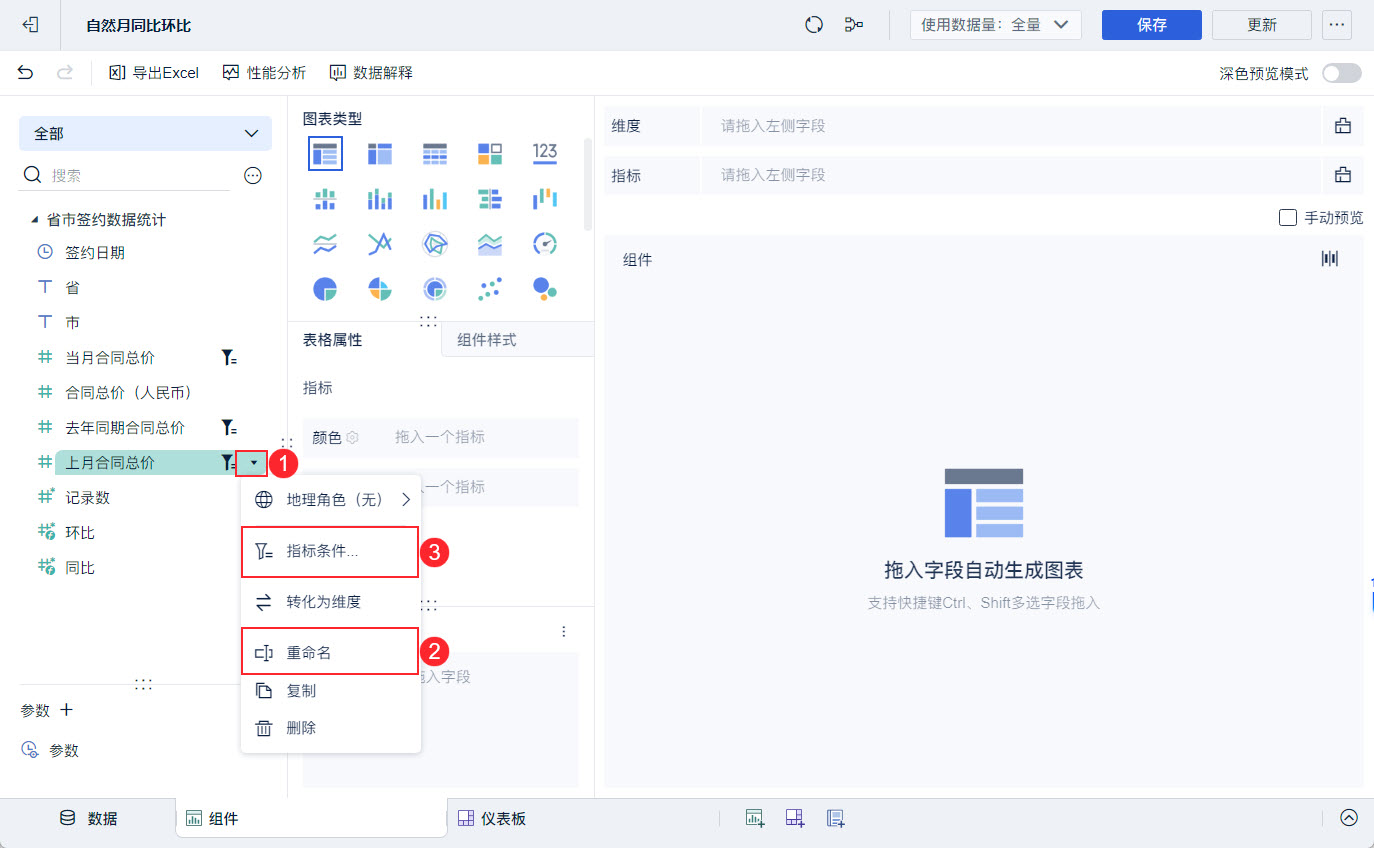Click the up-chevron circle at bottom right
The height and width of the screenshot is (848, 1374).
coord(1349,818)
